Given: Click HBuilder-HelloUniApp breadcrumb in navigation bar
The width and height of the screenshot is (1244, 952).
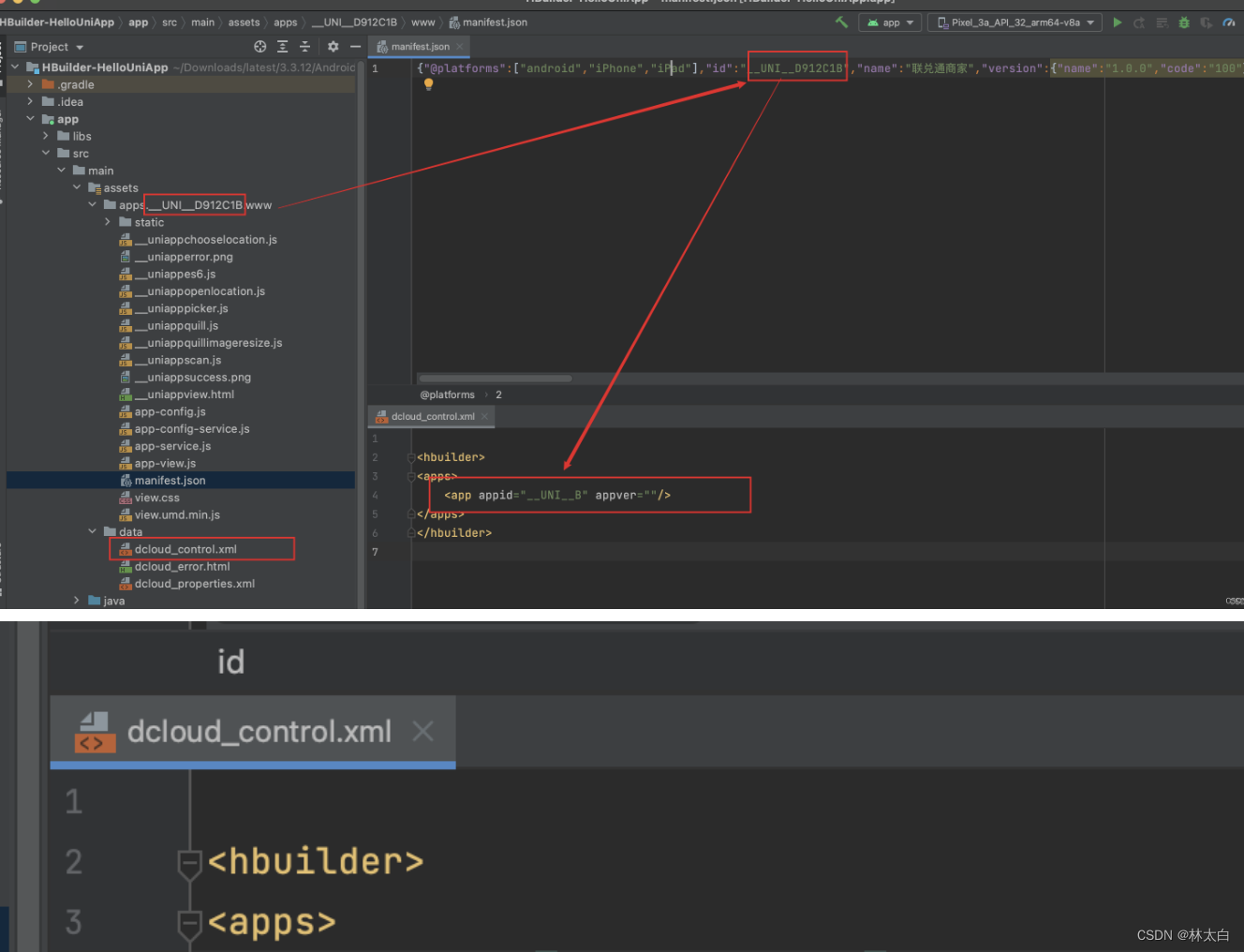Looking at the screenshot, I should (x=57, y=22).
